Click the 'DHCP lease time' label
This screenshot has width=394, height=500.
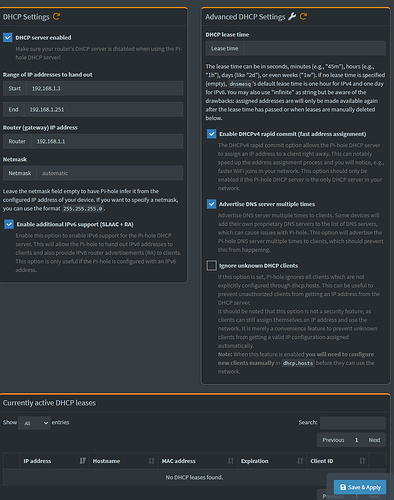point(227,35)
